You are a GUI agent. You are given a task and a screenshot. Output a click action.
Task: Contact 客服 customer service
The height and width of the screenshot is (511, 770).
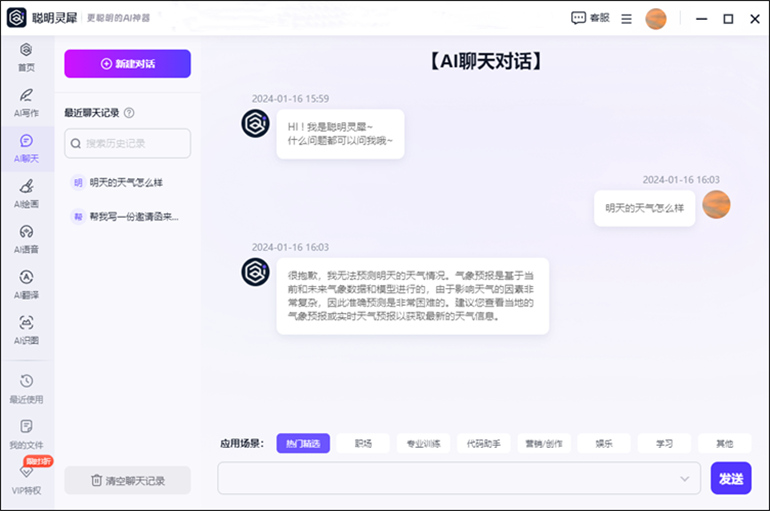590,18
